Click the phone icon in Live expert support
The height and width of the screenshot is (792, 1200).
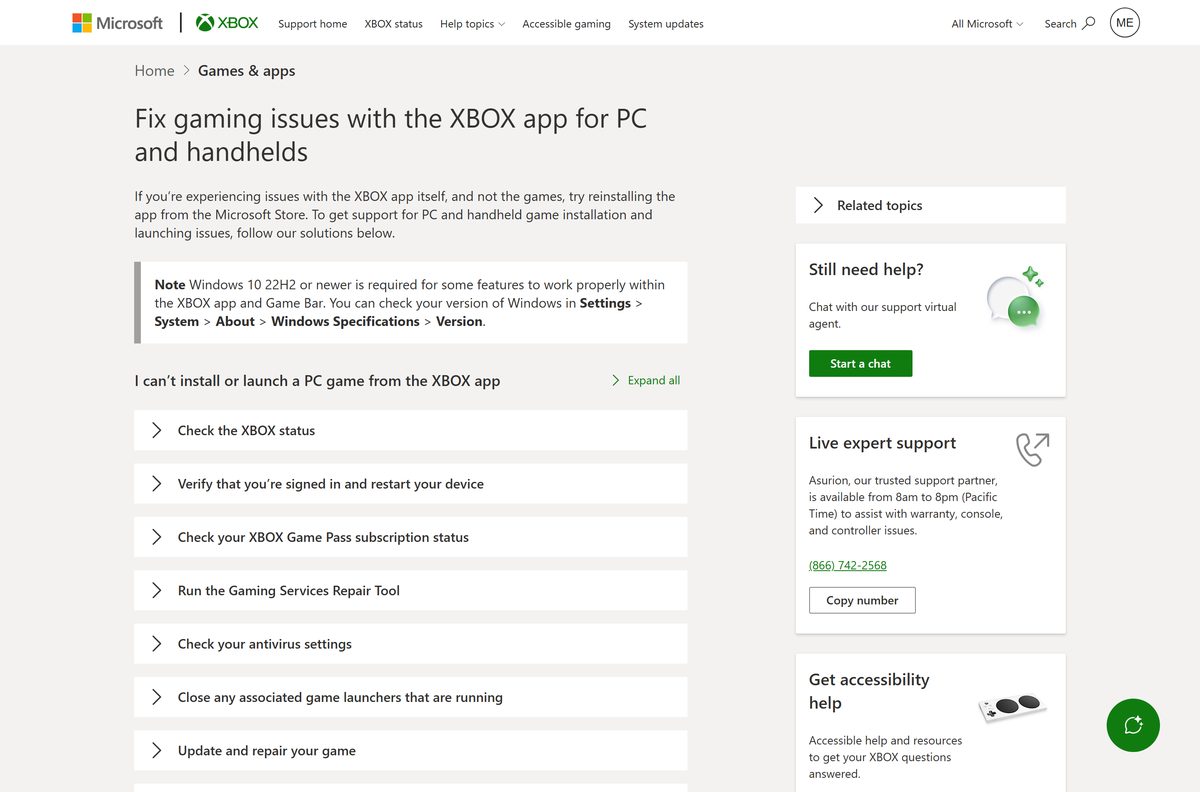[x=1032, y=449]
